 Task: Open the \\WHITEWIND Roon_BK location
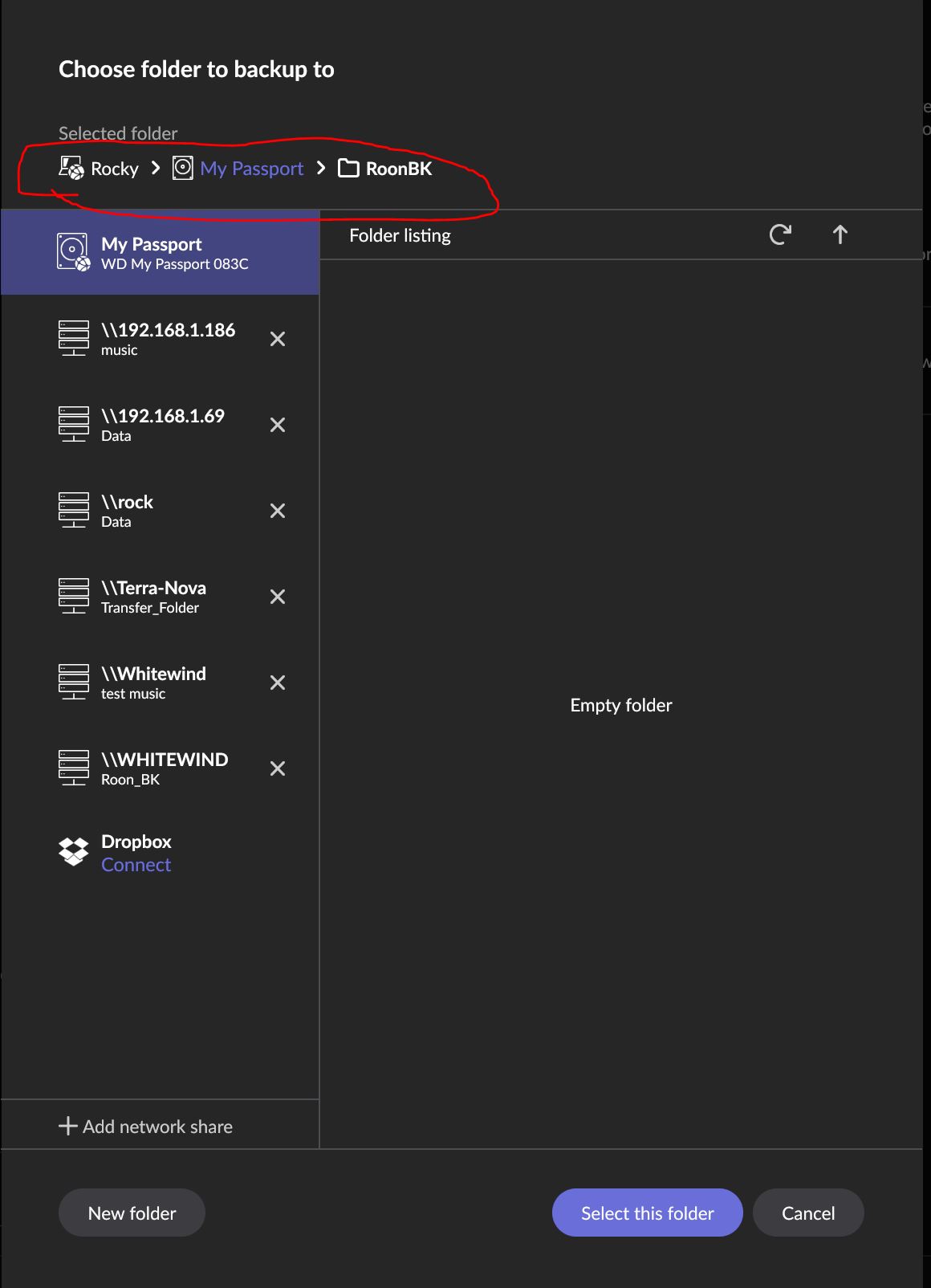tap(164, 768)
